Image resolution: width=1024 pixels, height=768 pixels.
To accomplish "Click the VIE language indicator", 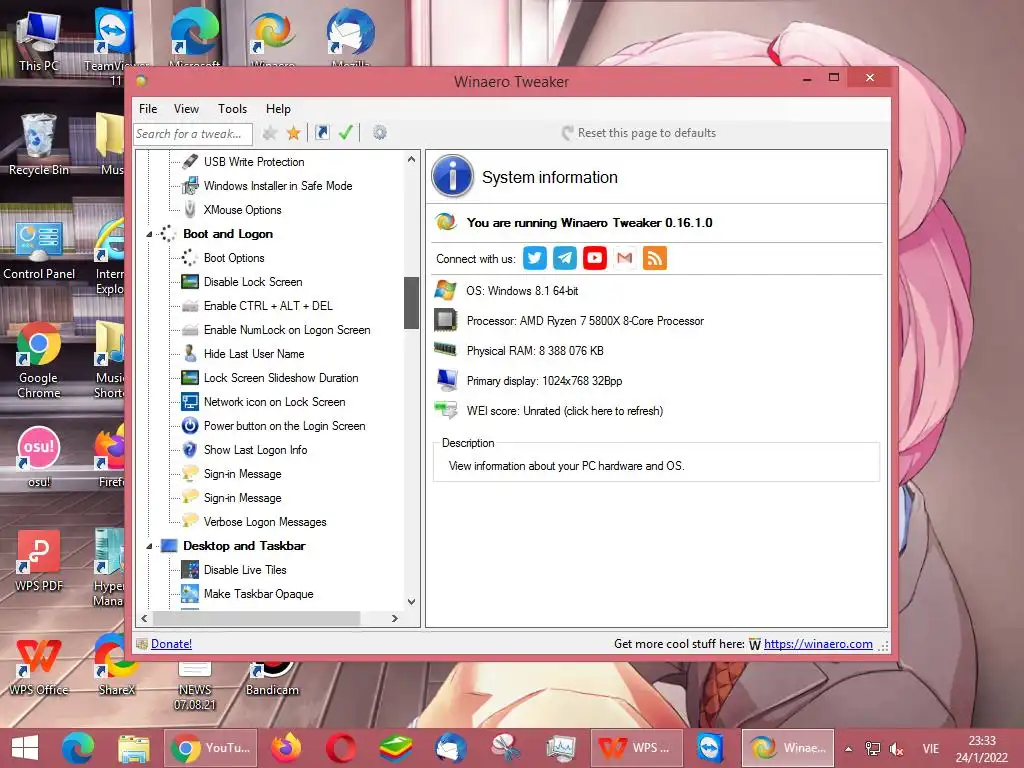I will (x=931, y=749).
